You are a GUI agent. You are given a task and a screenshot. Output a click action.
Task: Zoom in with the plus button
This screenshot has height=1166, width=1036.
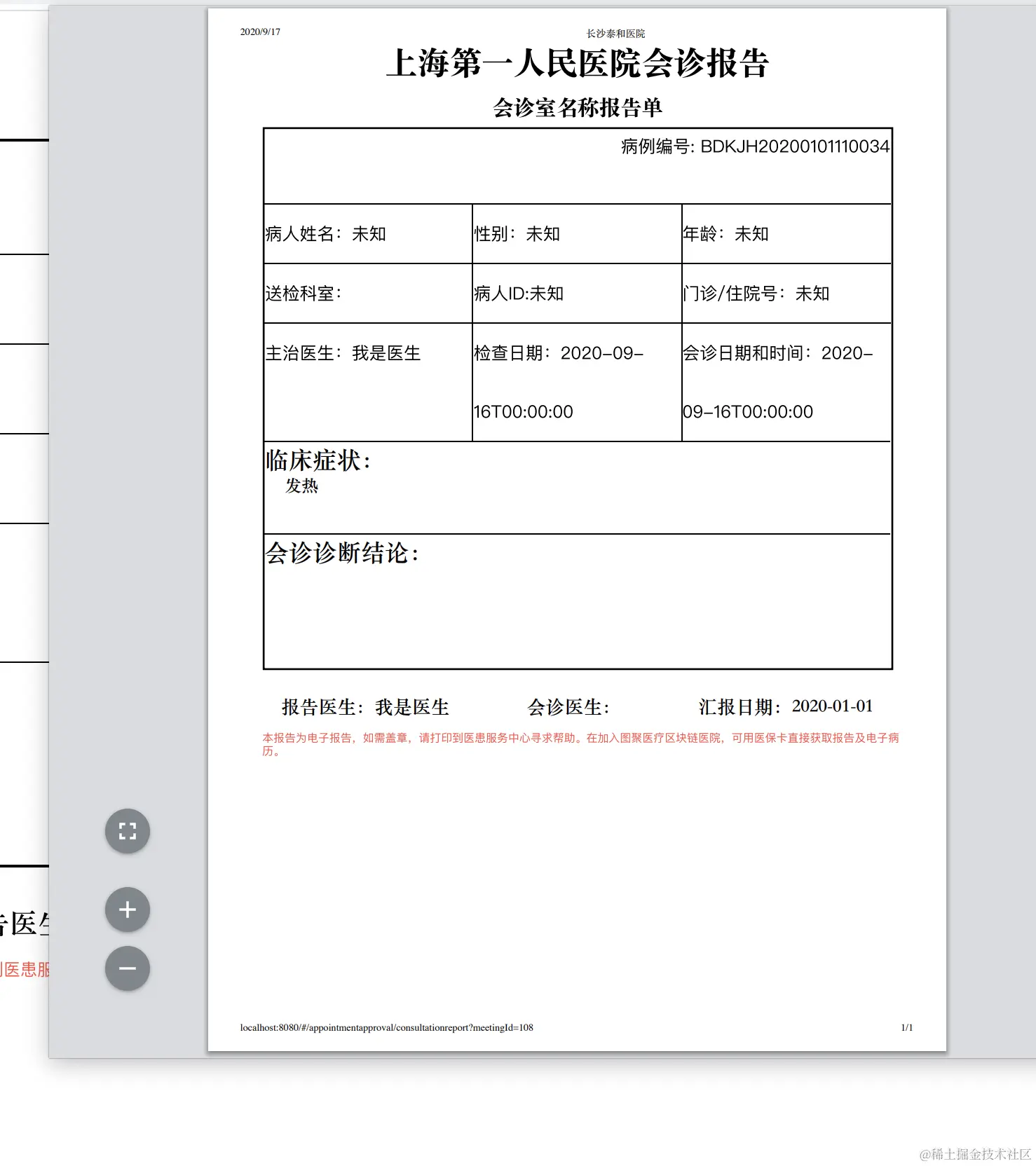tap(127, 910)
